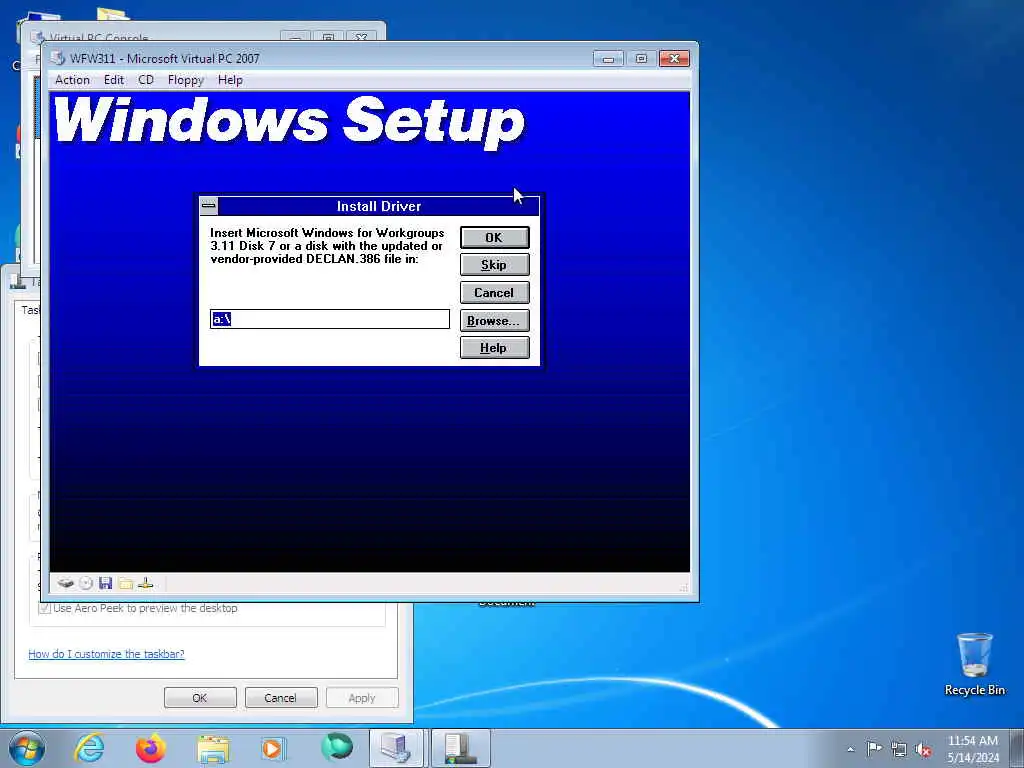Switch to taskbar properties window button

(x=460, y=748)
